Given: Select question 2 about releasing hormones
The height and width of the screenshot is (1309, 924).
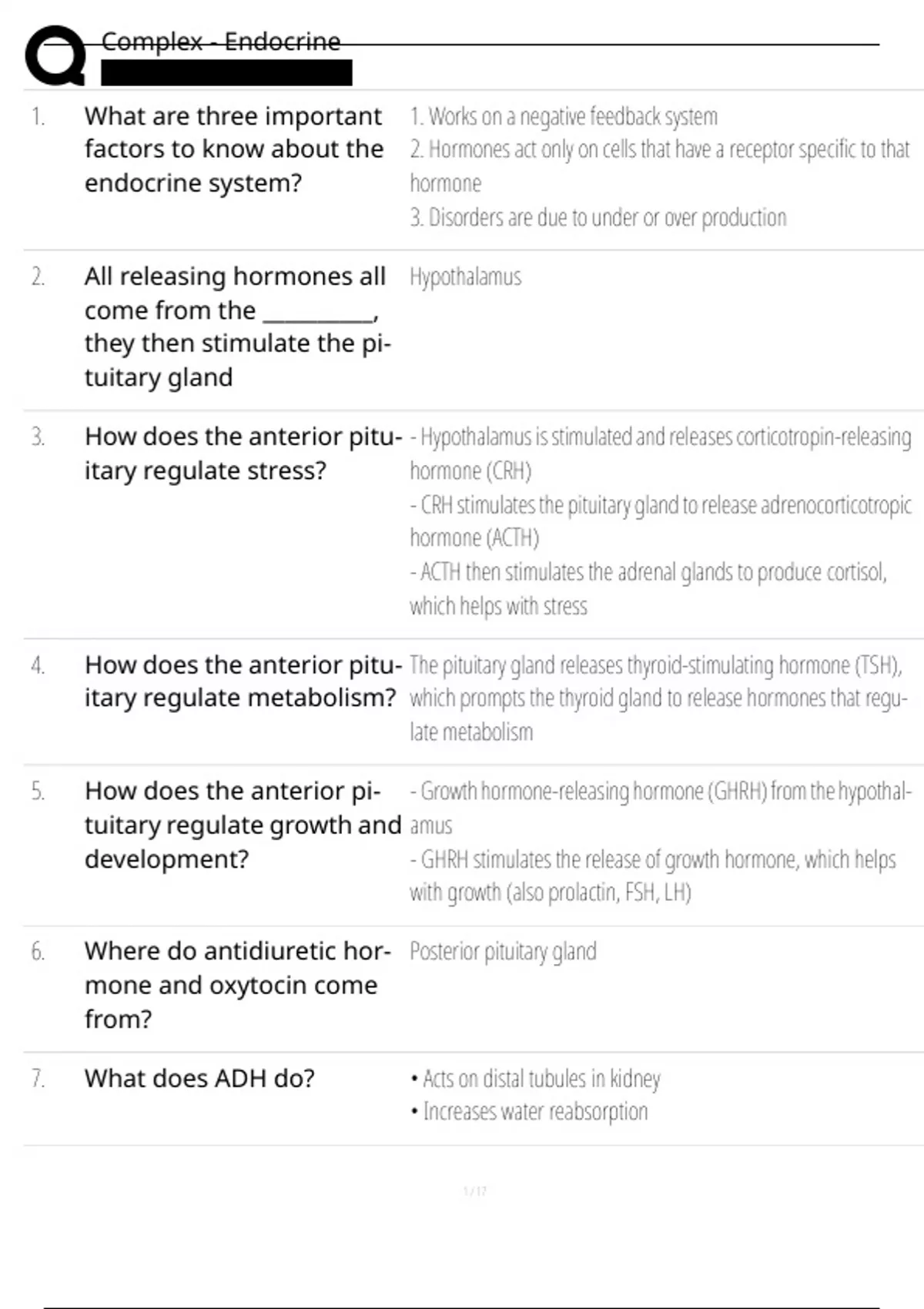Looking at the screenshot, I should [x=238, y=326].
